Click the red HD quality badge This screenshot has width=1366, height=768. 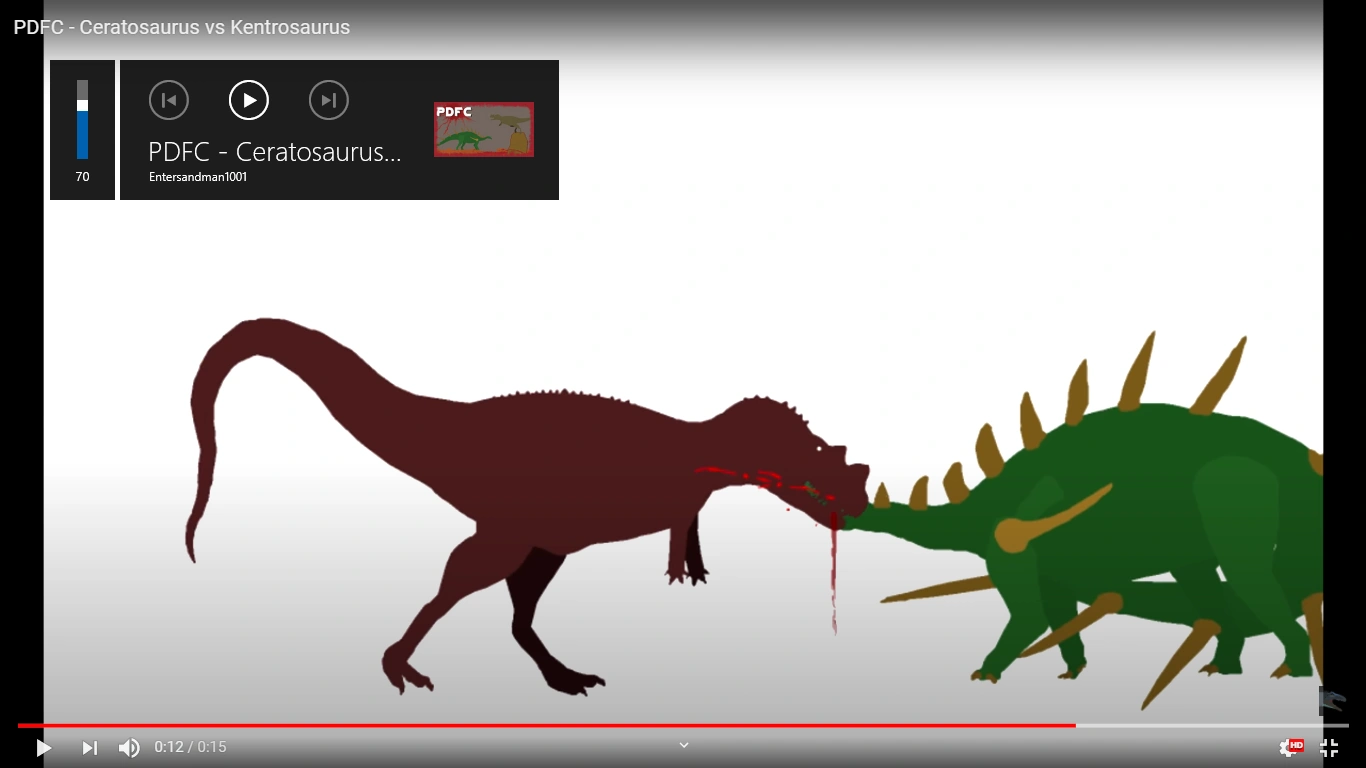point(1298,743)
